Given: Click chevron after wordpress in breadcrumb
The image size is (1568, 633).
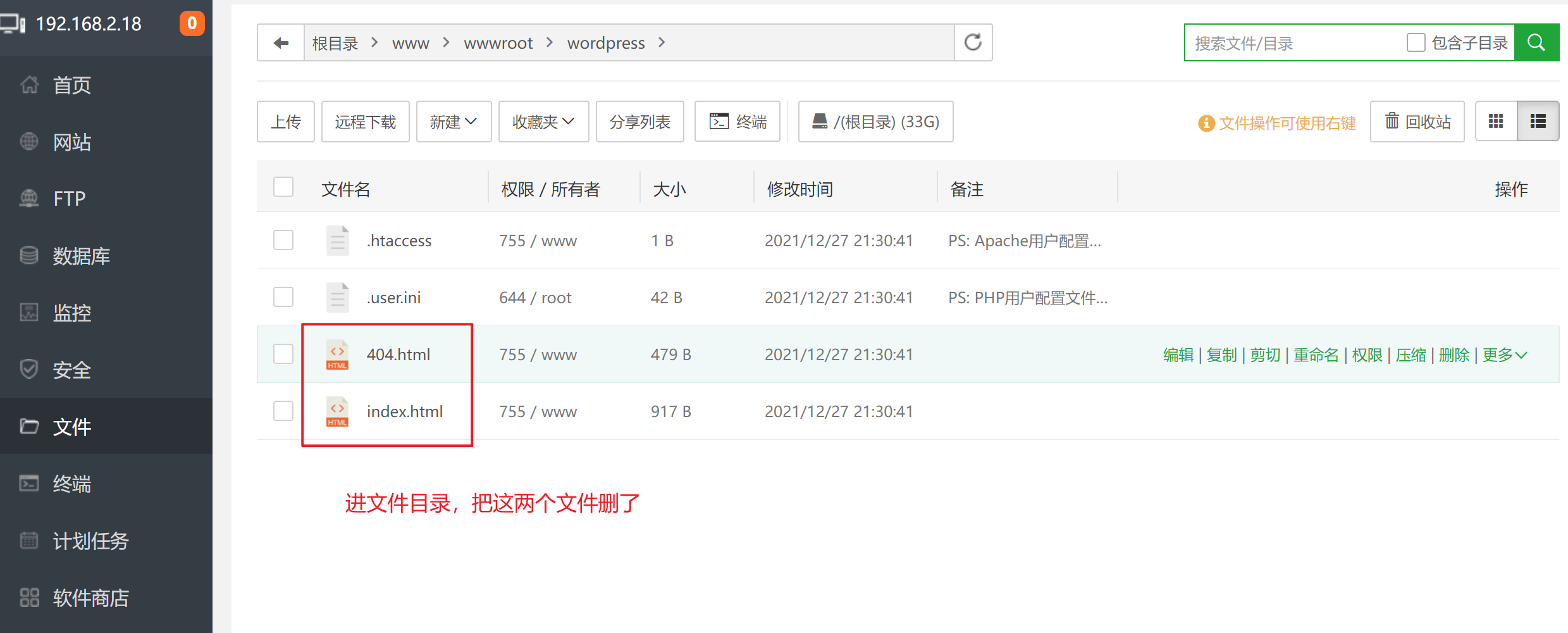Looking at the screenshot, I should tap(662, 42).
